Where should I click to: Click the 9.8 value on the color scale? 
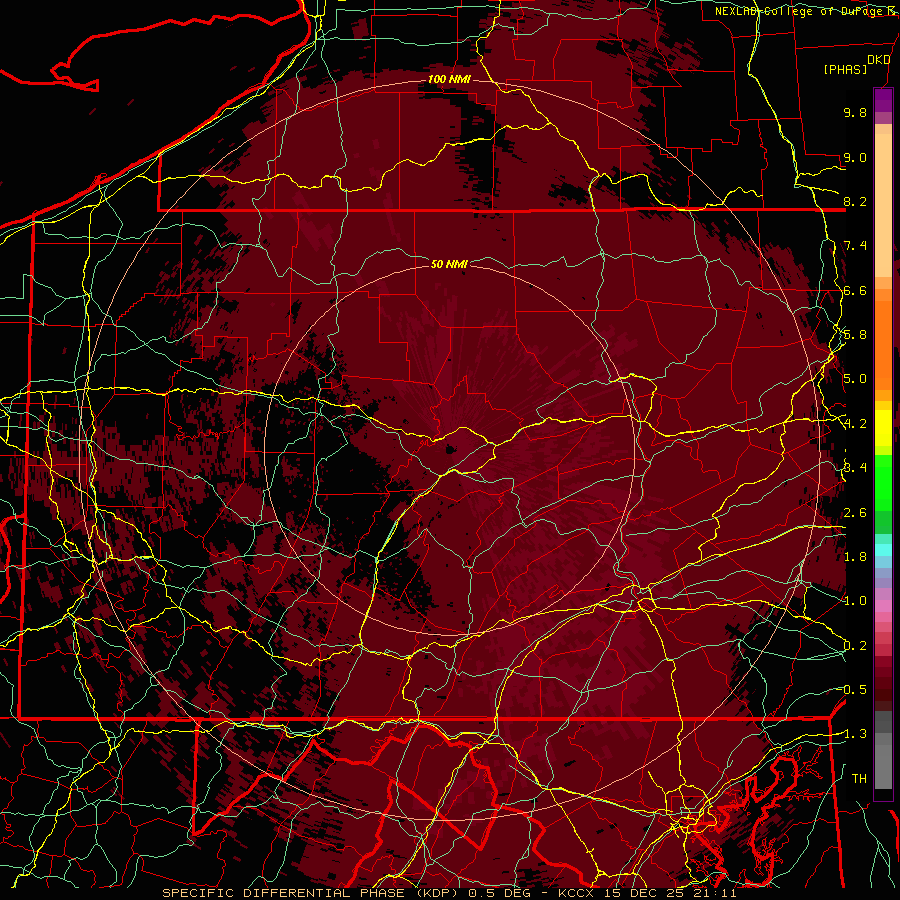855,112
